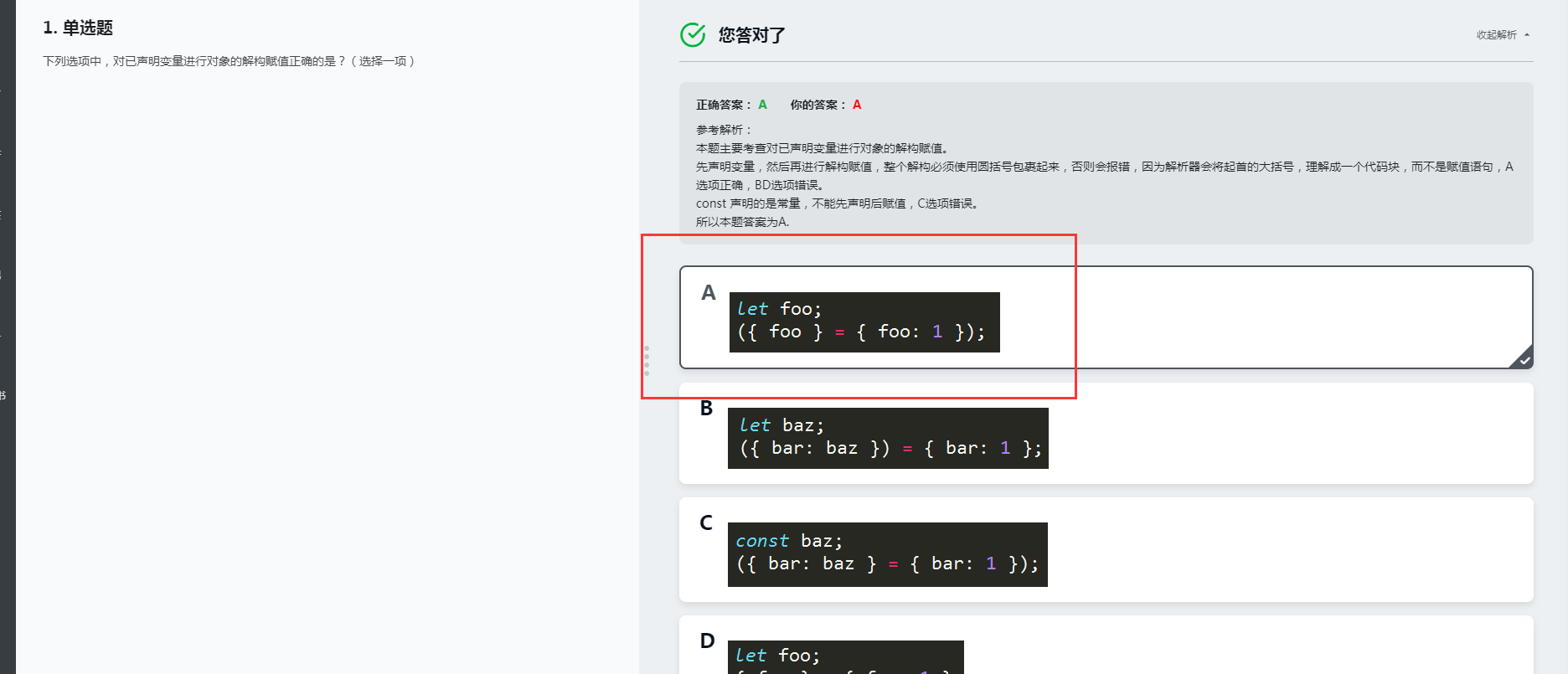This screenshot has width=1568, height=674.
Task: Click the code block 'let foo;' in option A
Action: (x=864, y=322)
